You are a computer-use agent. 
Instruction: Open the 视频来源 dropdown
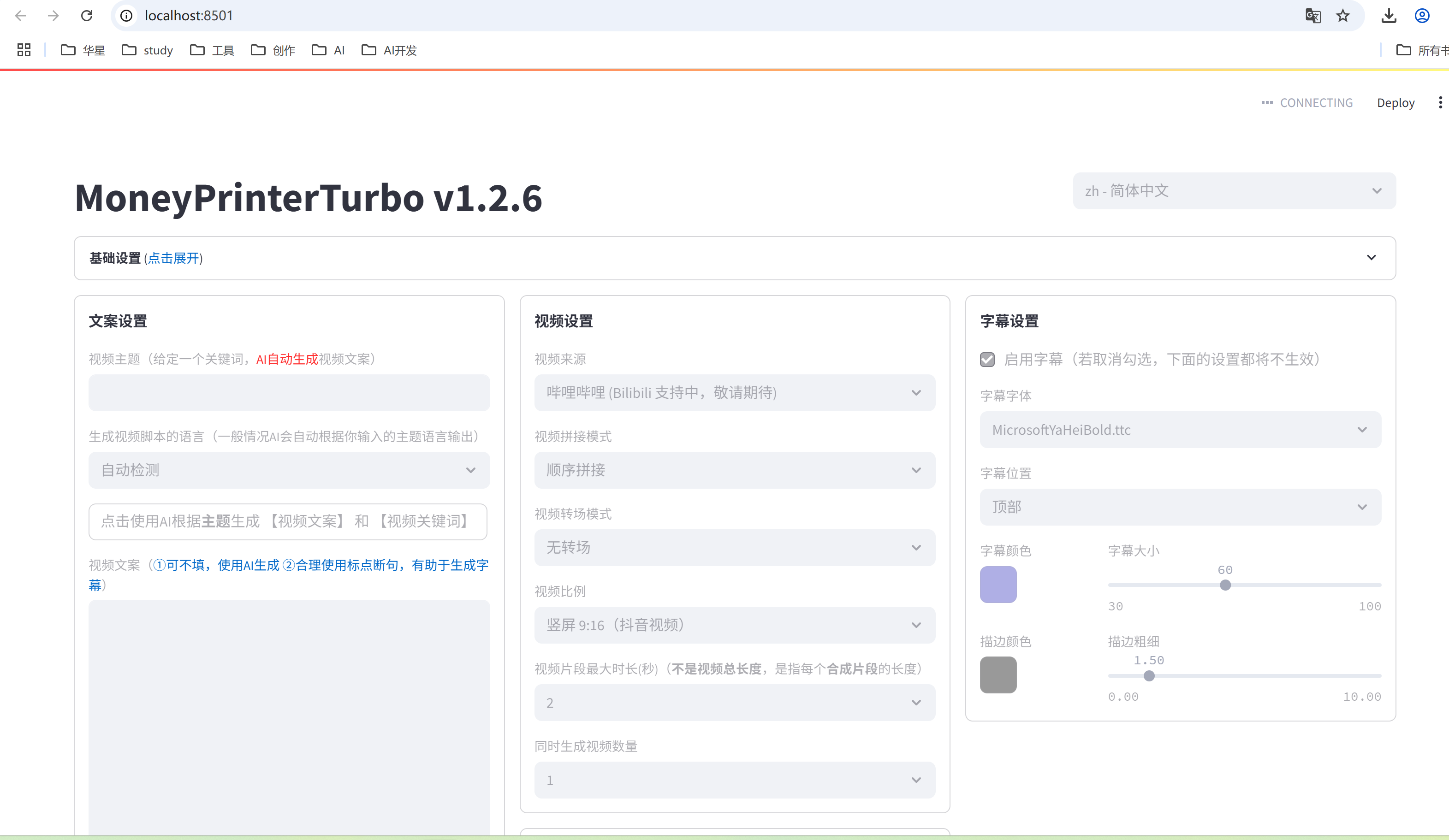click(x=734, y=393)
